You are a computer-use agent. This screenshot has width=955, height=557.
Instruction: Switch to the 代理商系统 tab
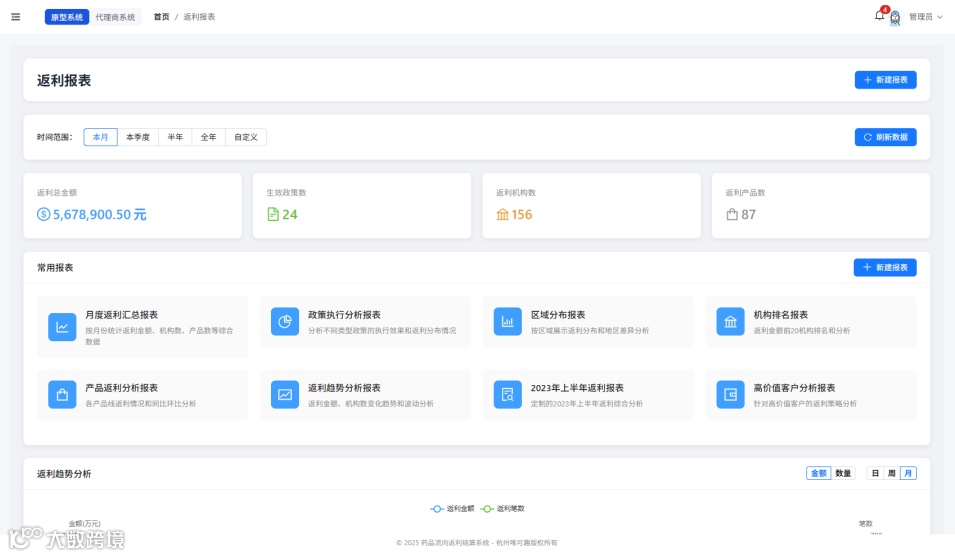pos(115,17)
